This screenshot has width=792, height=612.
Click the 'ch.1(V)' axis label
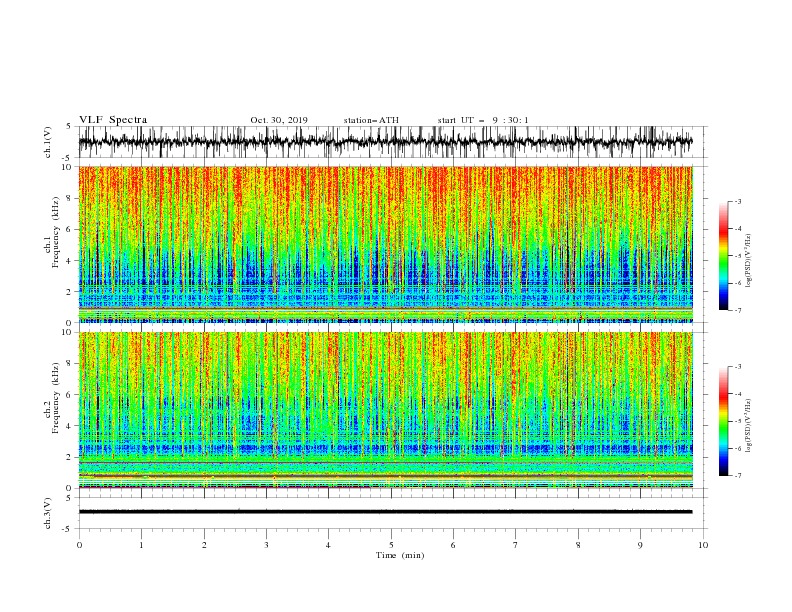[x=48, y=142]
